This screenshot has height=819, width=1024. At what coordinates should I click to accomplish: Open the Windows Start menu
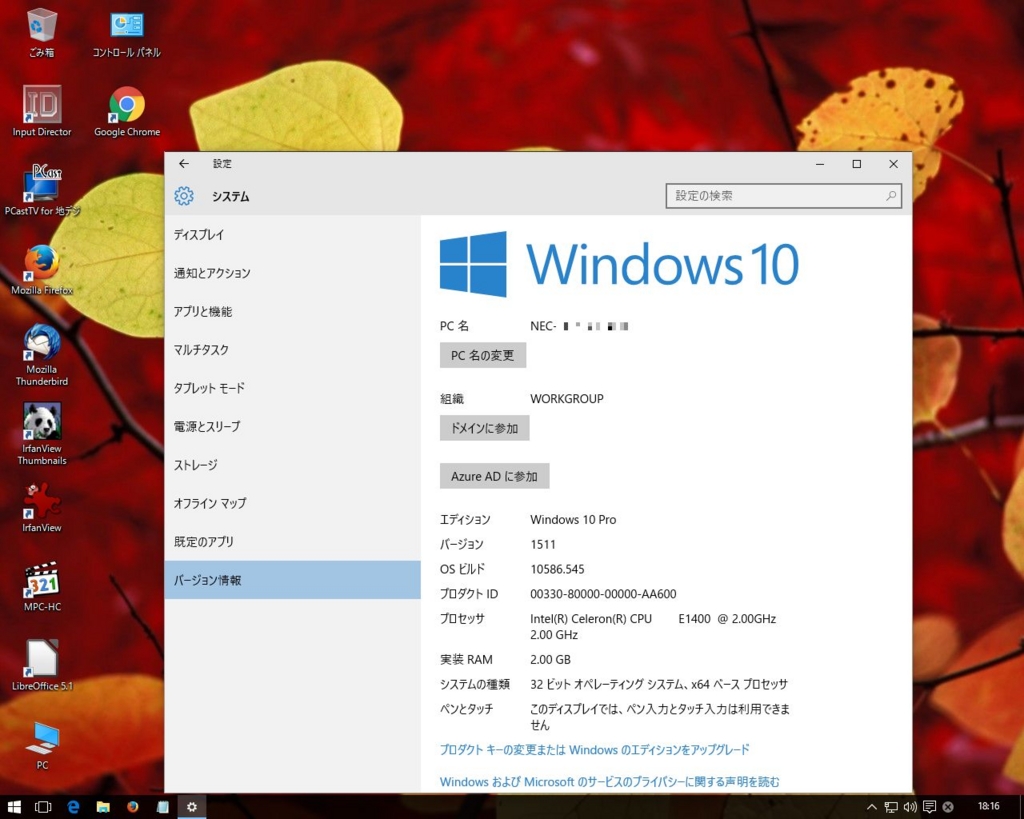14,807
